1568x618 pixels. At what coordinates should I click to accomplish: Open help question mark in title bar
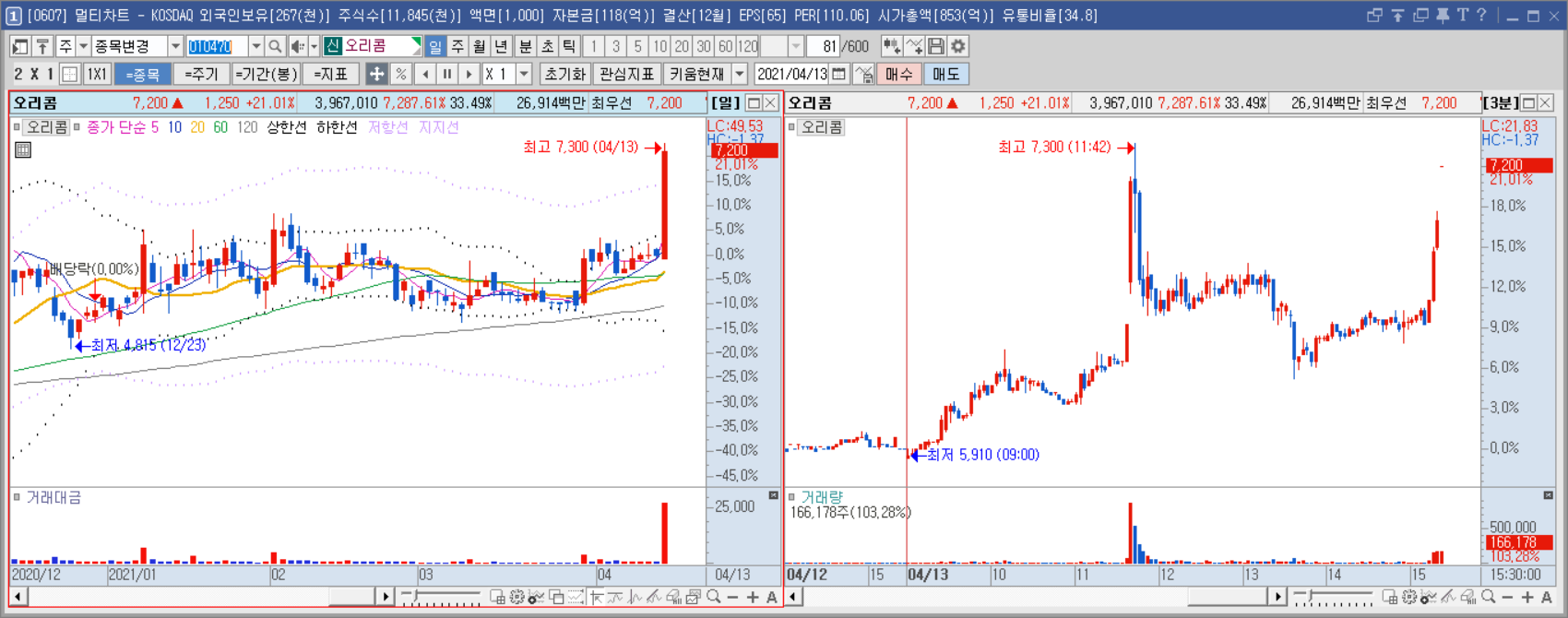1482,16
